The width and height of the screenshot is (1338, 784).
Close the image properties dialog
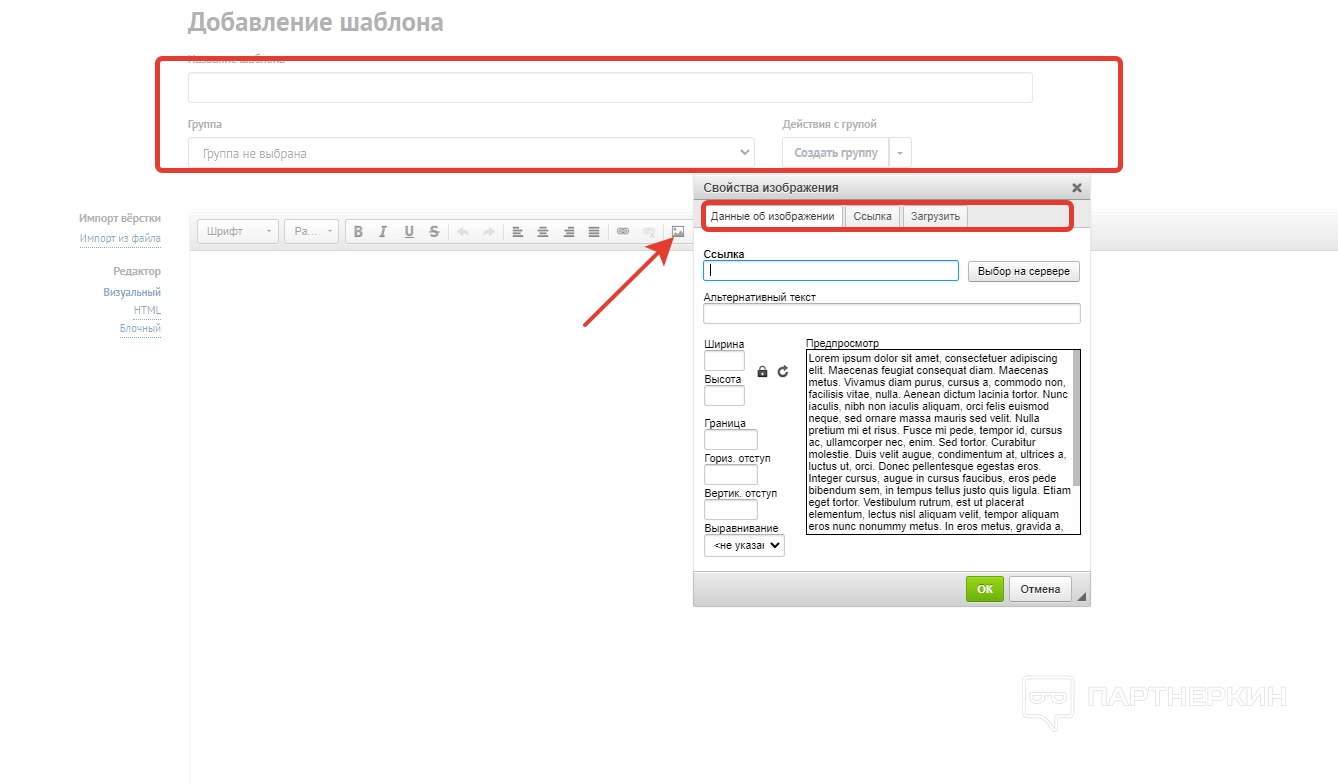point(1077,188)
